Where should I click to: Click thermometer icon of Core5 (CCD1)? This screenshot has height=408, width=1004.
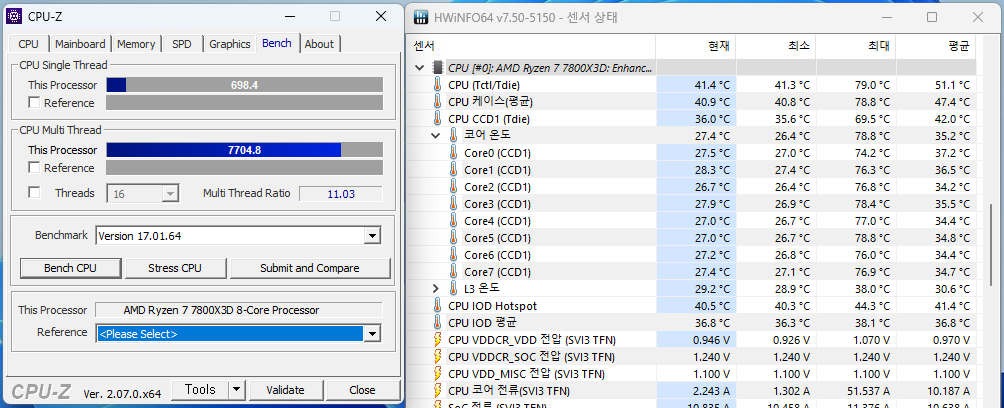(454, 238)
